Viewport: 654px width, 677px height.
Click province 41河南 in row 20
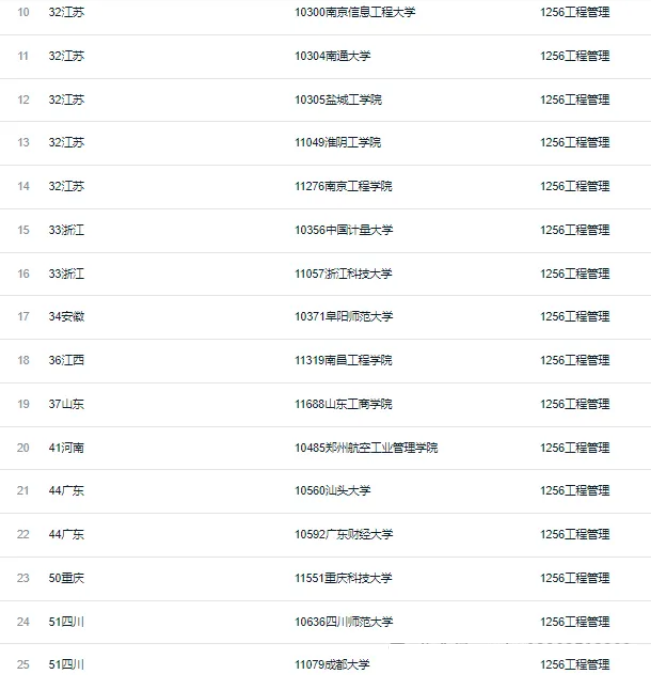[66, 448]
